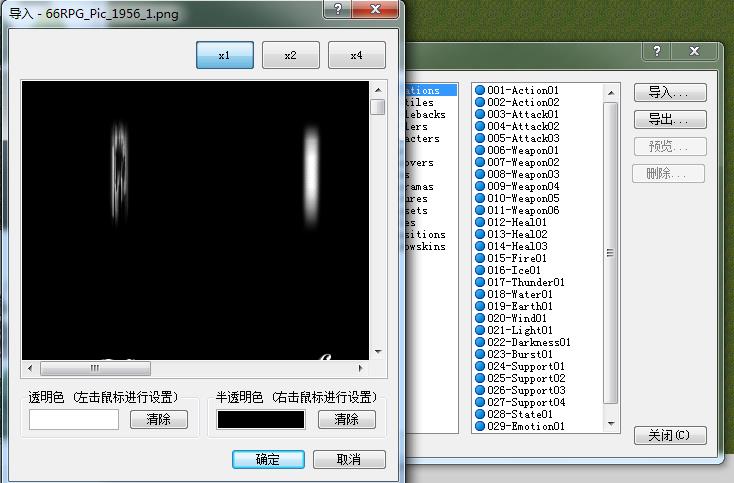Image resolution: width=734 pixels, height=483 pixels.
Task: Click the black semi-transparent color swatch
Action: point(261,419)
